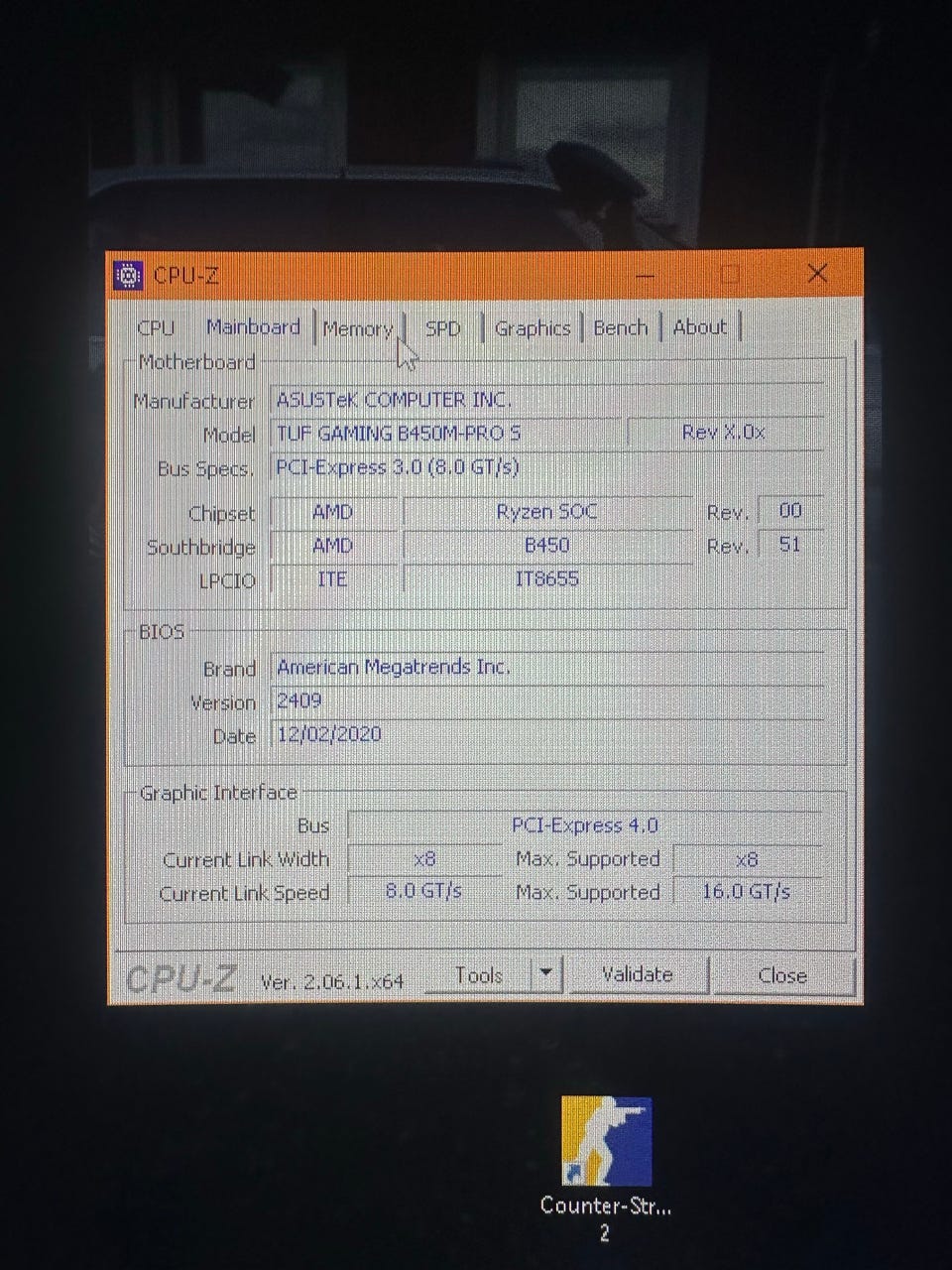Click AMD chipset vendor field
Viewport: 952px width, 1270px height.
(x=334, y=512)
